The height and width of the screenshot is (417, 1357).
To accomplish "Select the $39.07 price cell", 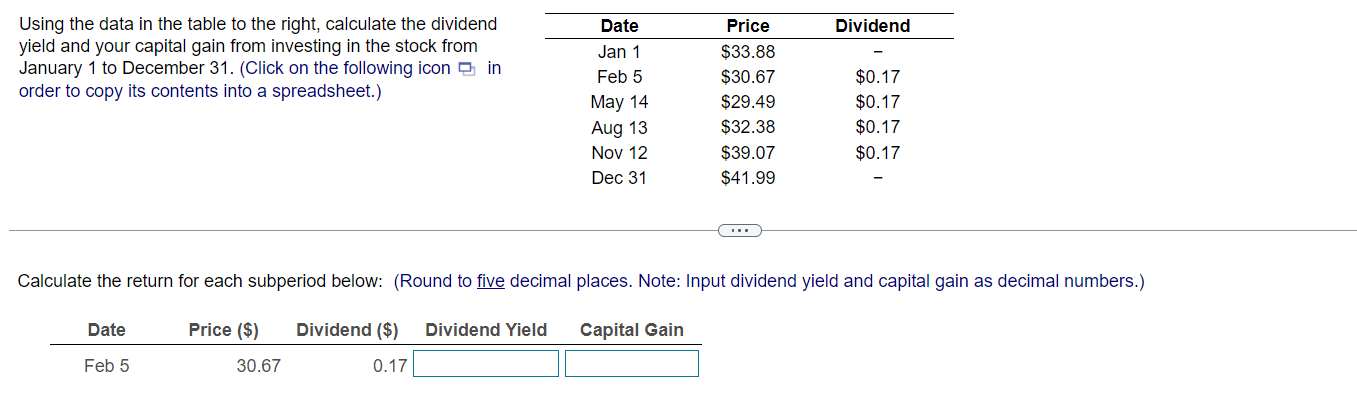I will click(x=748, y=153).
